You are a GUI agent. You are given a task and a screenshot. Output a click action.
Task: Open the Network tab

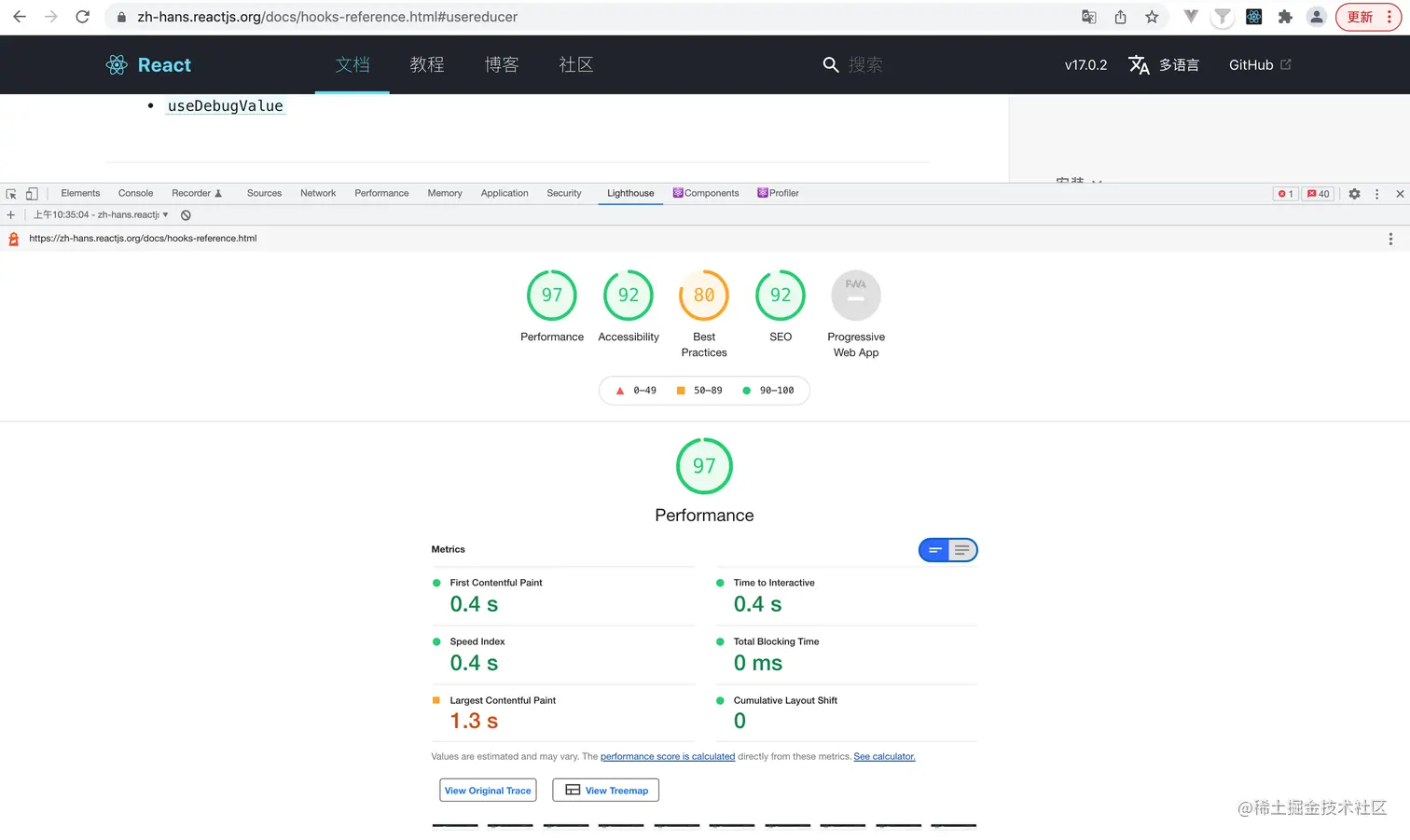(318, 194)
